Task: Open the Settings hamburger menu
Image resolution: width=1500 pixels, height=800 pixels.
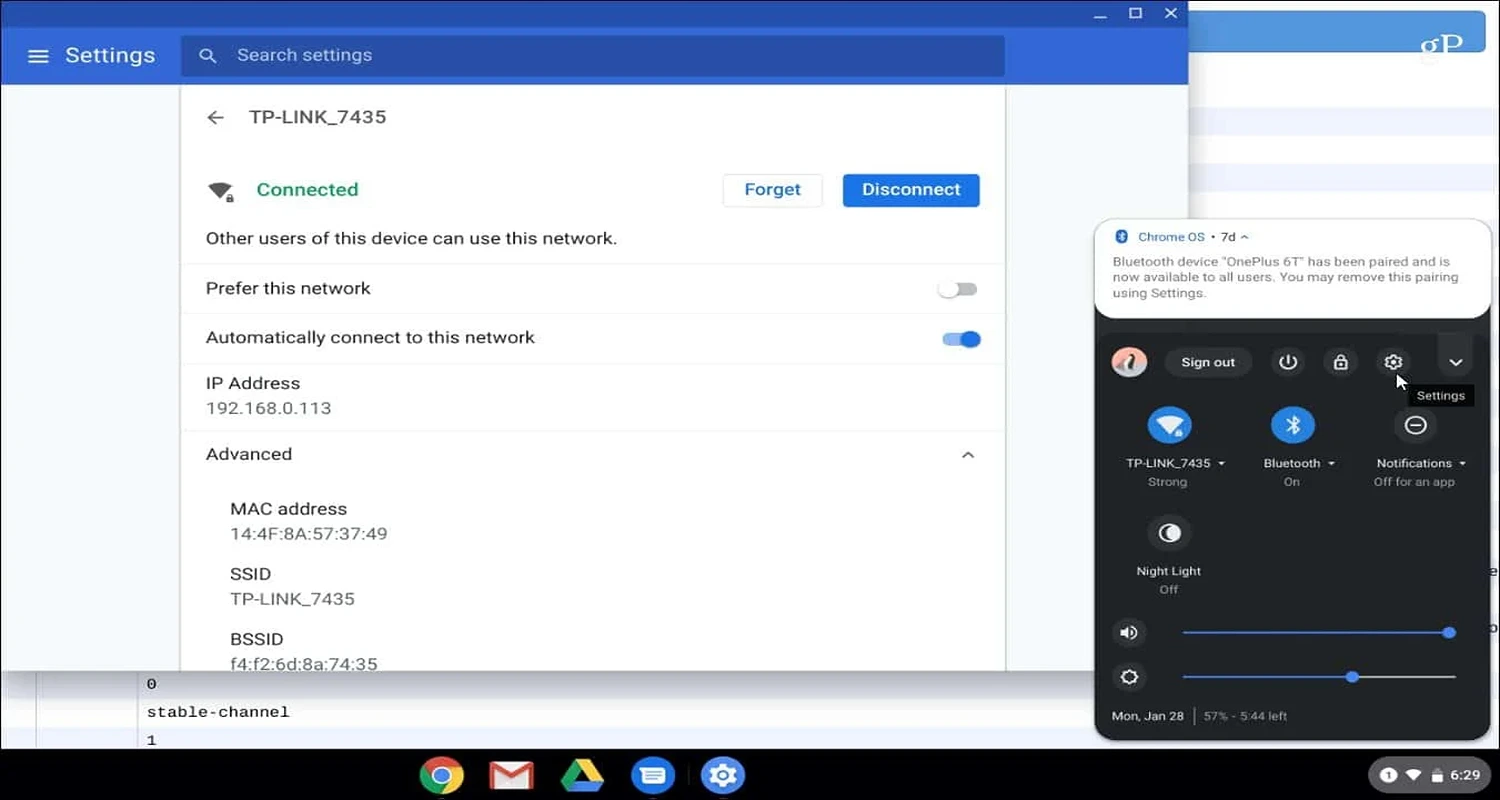Action: 38,56
